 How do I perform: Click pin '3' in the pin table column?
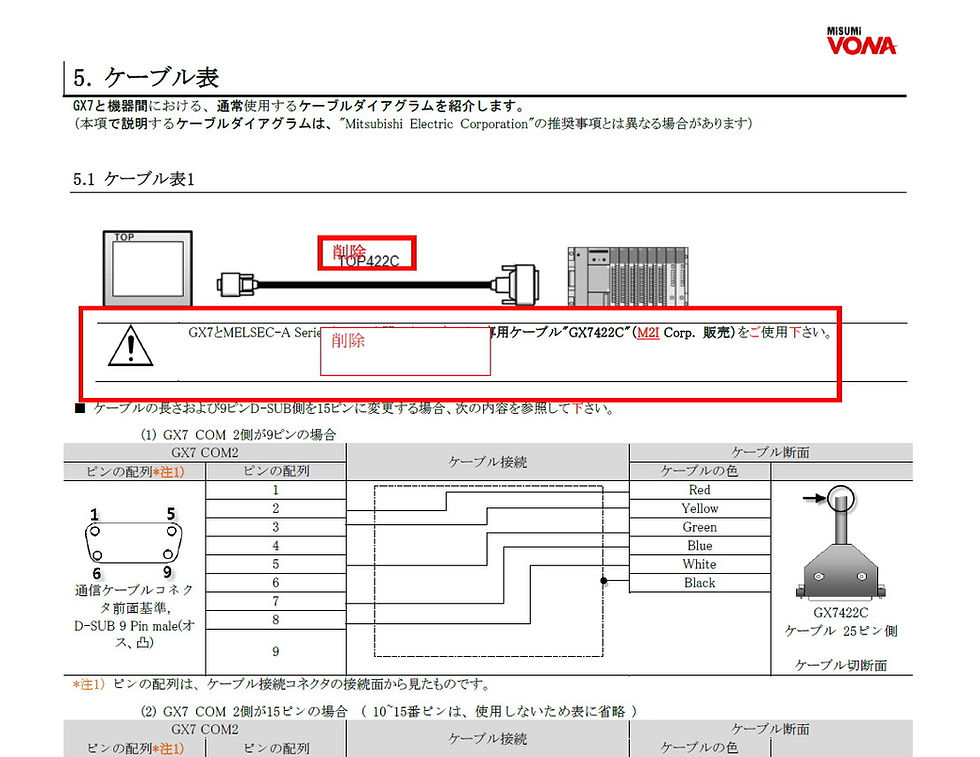point(276,527)
